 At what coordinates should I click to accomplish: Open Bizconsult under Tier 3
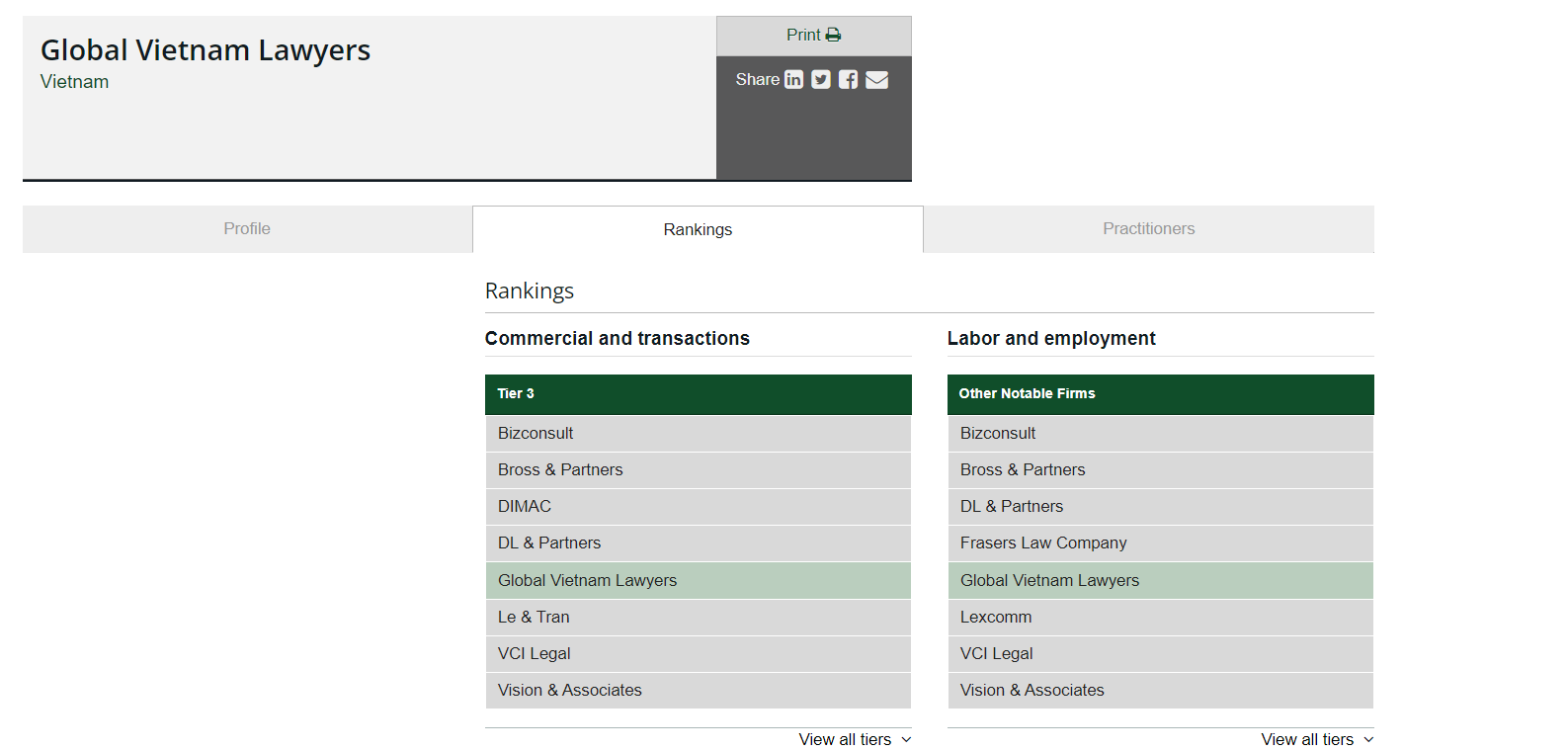536,434
